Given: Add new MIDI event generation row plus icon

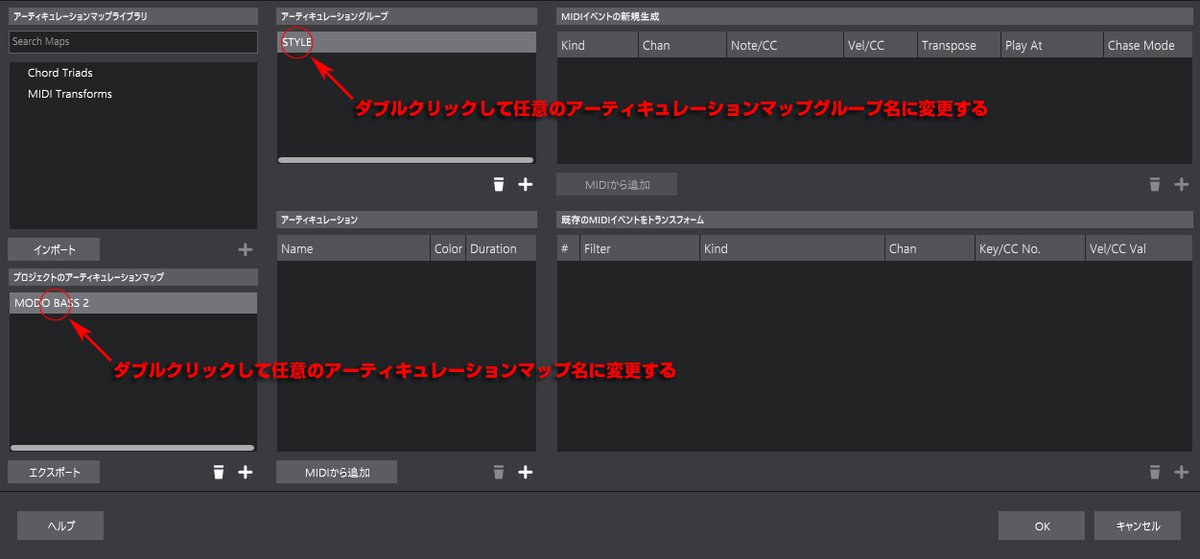Looking at the screenshot, I should [1181, 184].
